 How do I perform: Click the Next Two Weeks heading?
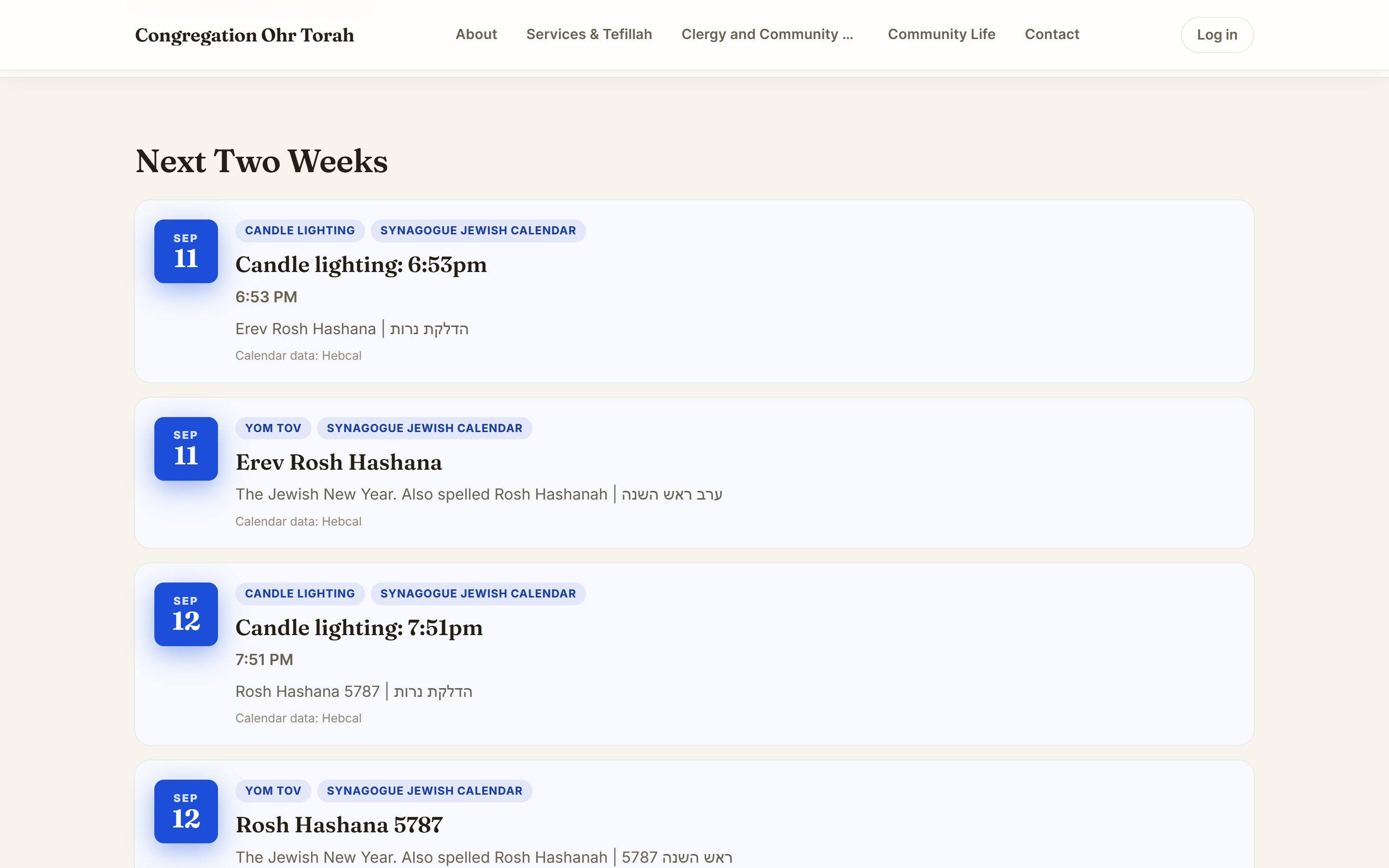(262, 162)
